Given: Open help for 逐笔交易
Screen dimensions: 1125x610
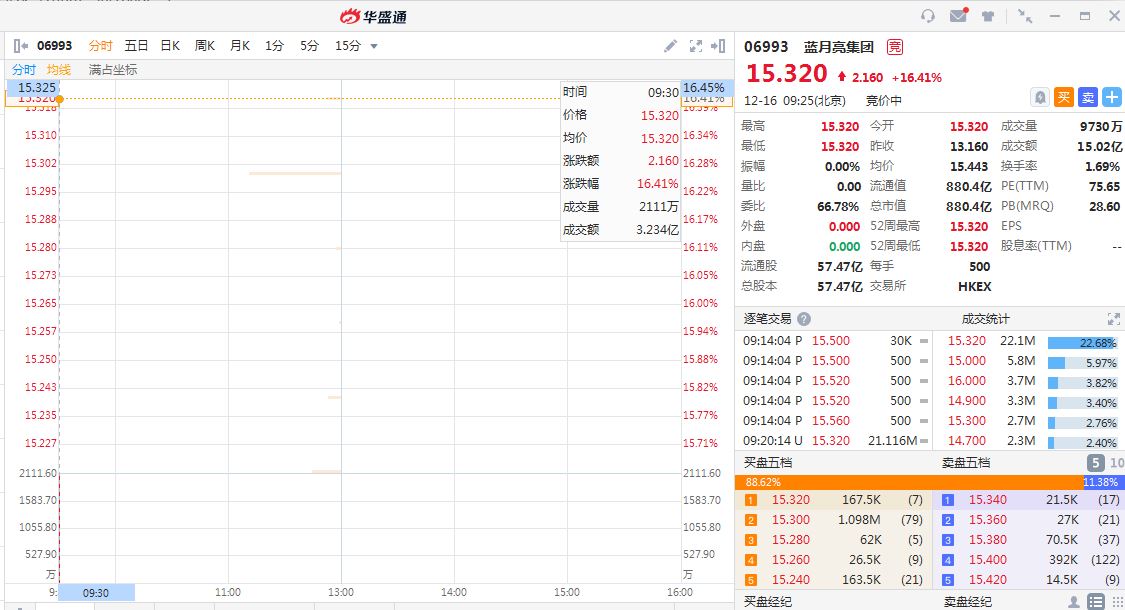Looking at the screenshot, I should tap(804, 319).
